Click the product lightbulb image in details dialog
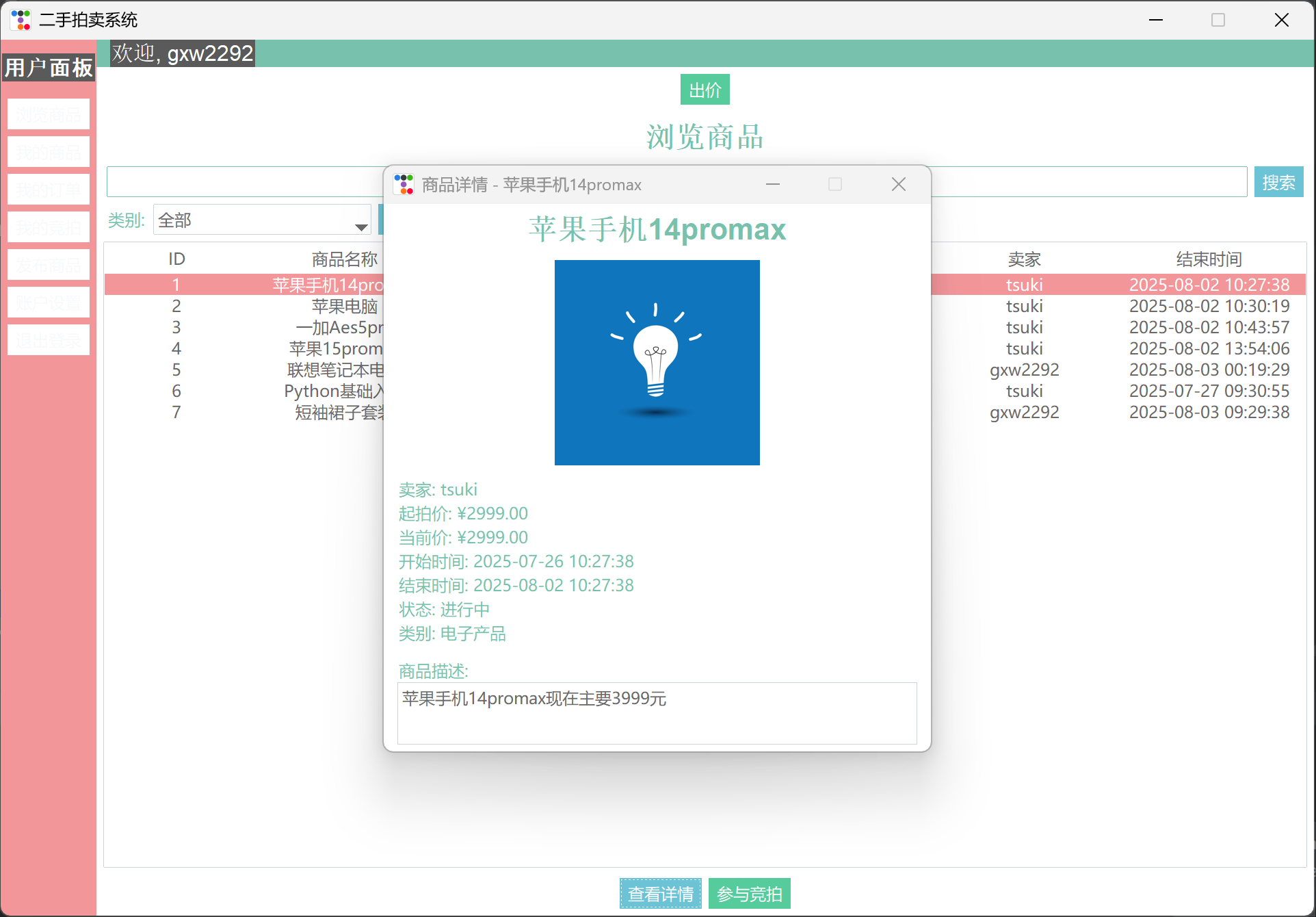1316x917 pixels. tap(657, 363)
